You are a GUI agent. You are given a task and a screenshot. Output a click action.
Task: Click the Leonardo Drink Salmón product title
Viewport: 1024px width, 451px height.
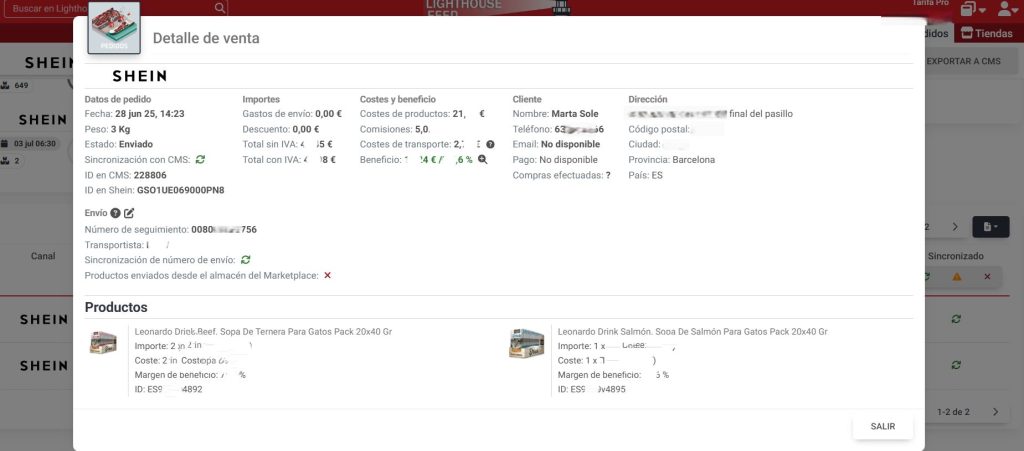[692, 332]
